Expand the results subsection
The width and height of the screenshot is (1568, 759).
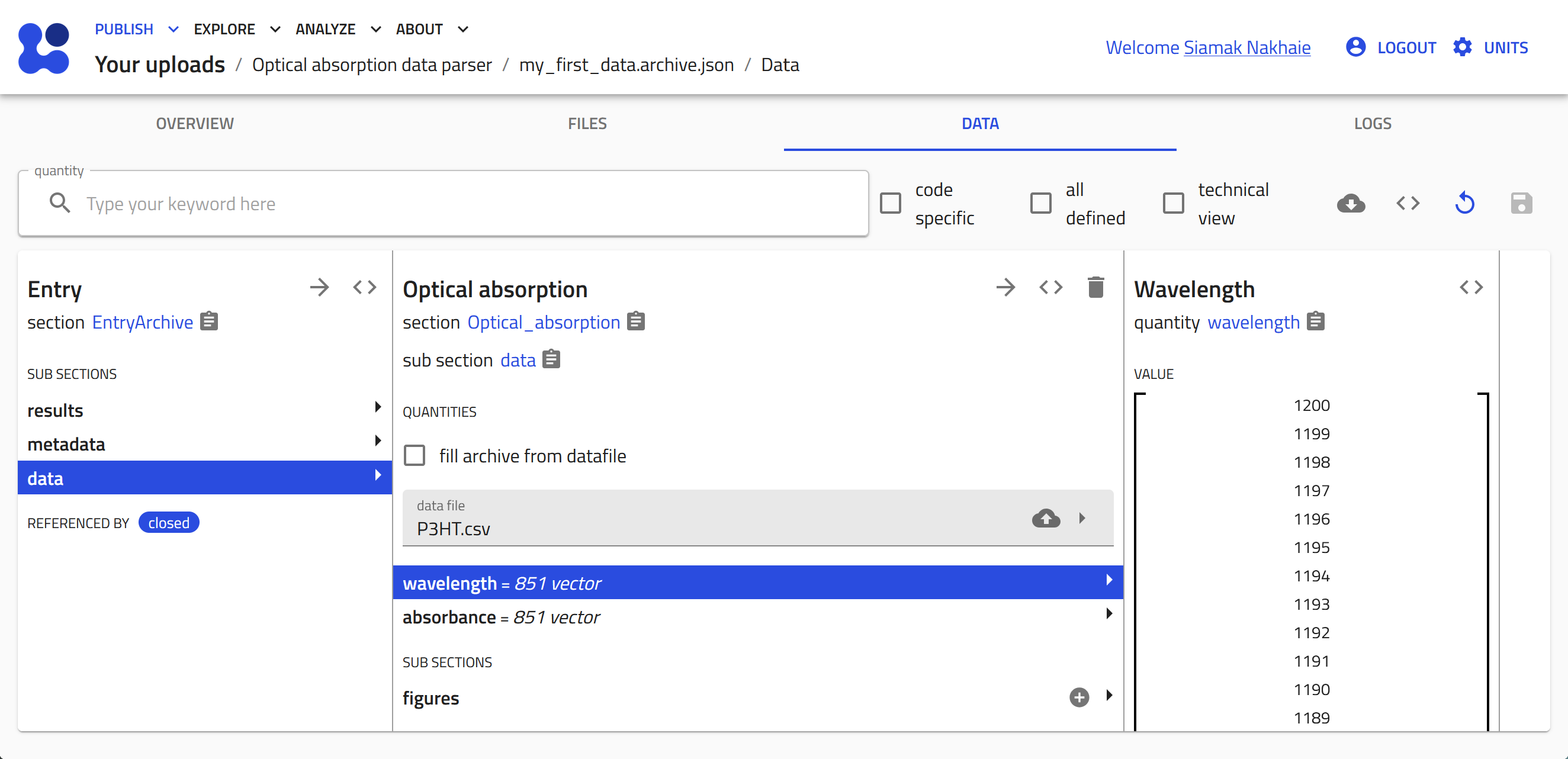[204, 410]
